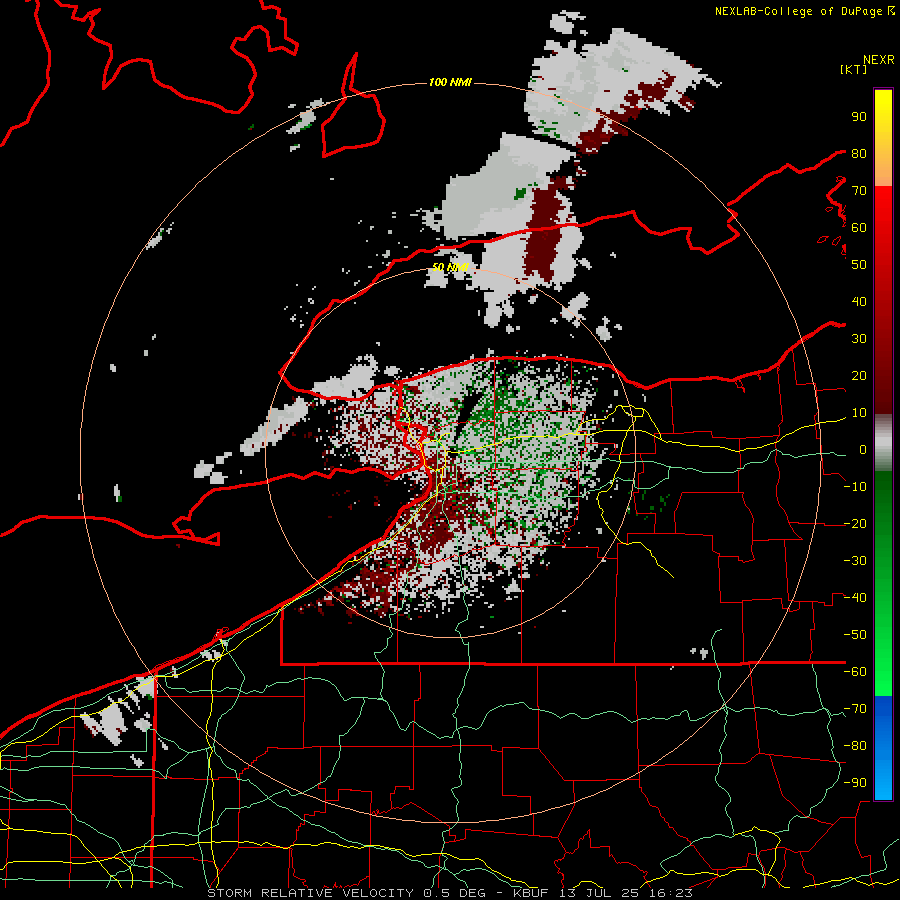The height and width of the screenshot is (900, 900).
Task: Click the -60 value on the color scale
Action: (855, 672)
